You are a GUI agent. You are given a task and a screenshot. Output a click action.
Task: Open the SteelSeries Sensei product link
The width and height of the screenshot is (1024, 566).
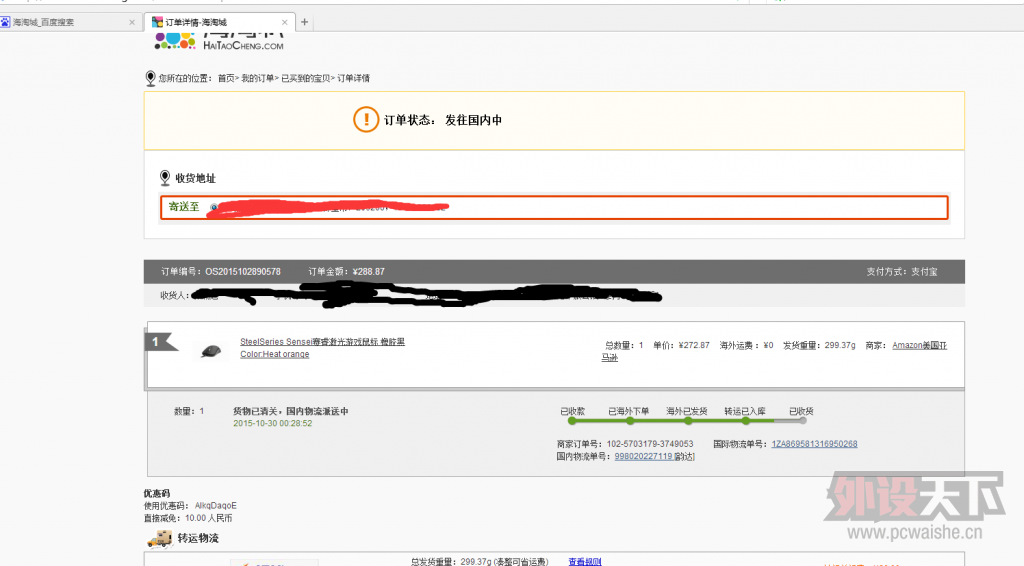point(322,341)
